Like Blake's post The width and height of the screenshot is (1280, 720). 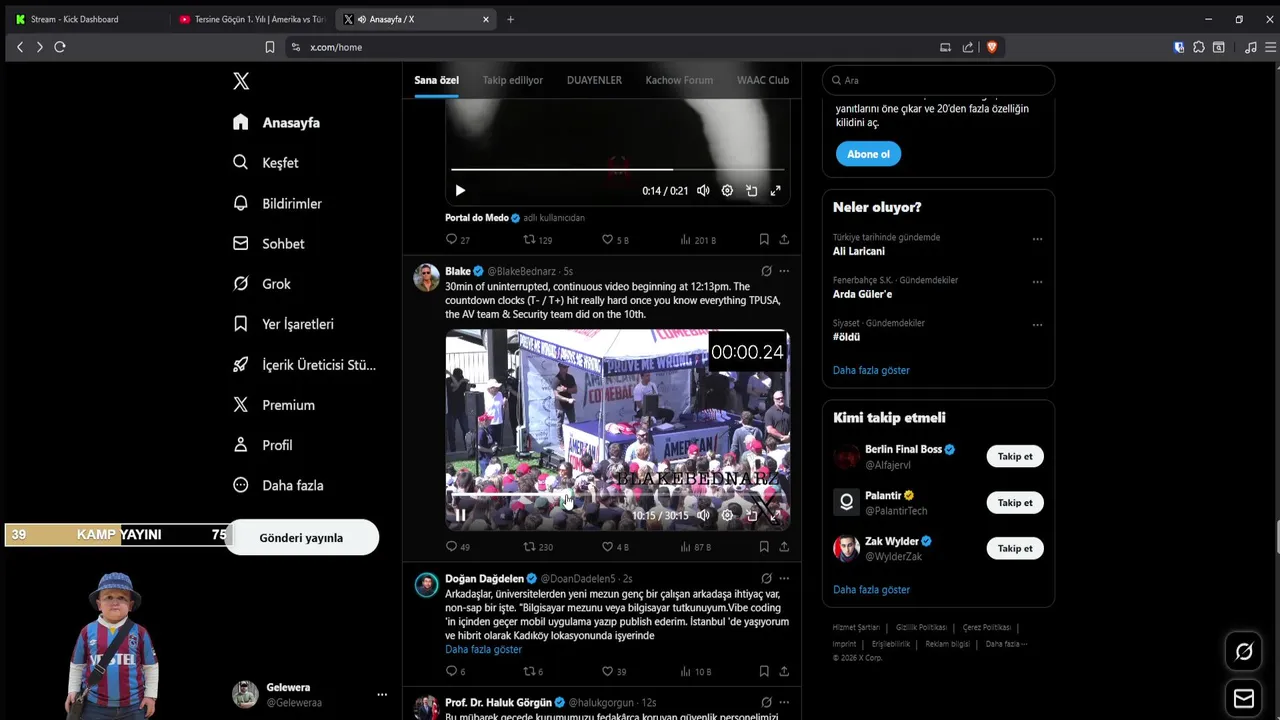tap(615, 547)
